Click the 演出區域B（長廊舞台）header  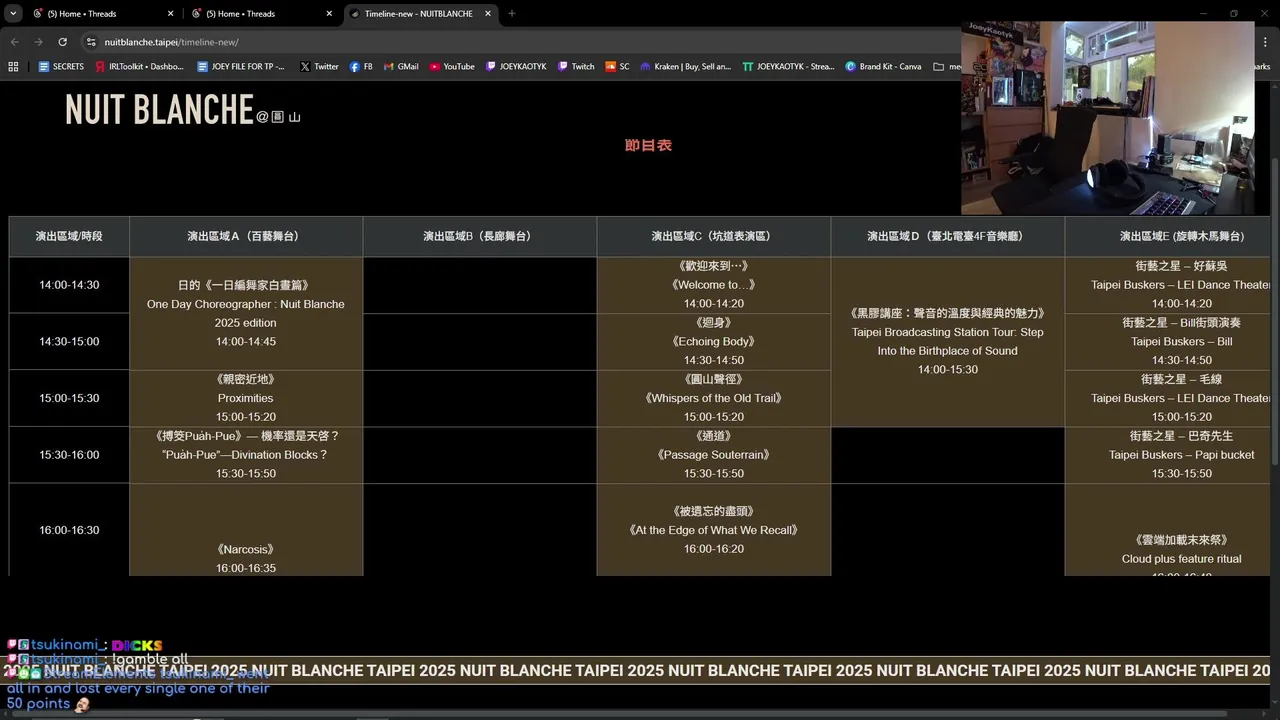[x=480, y=236]
